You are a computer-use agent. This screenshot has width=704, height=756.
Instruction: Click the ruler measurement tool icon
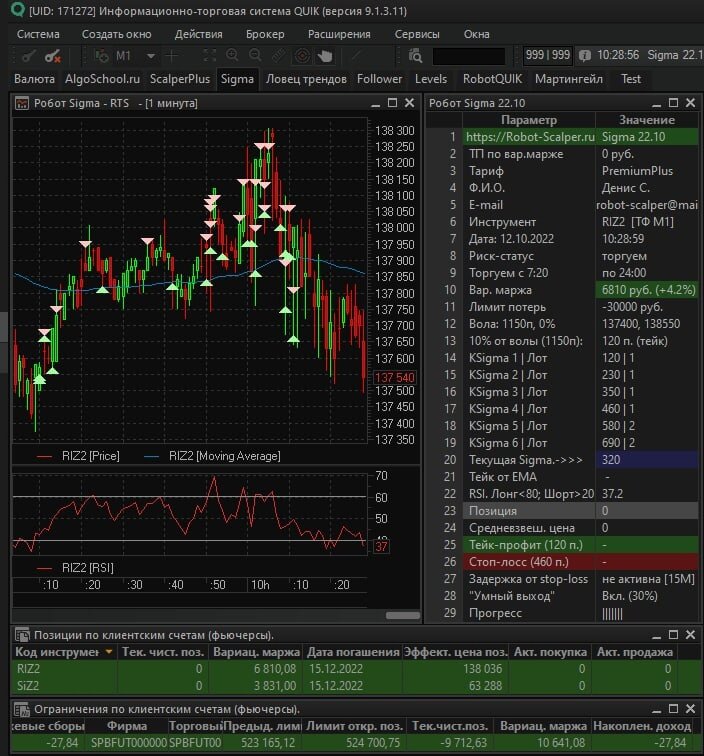click(x=279, y=55)
